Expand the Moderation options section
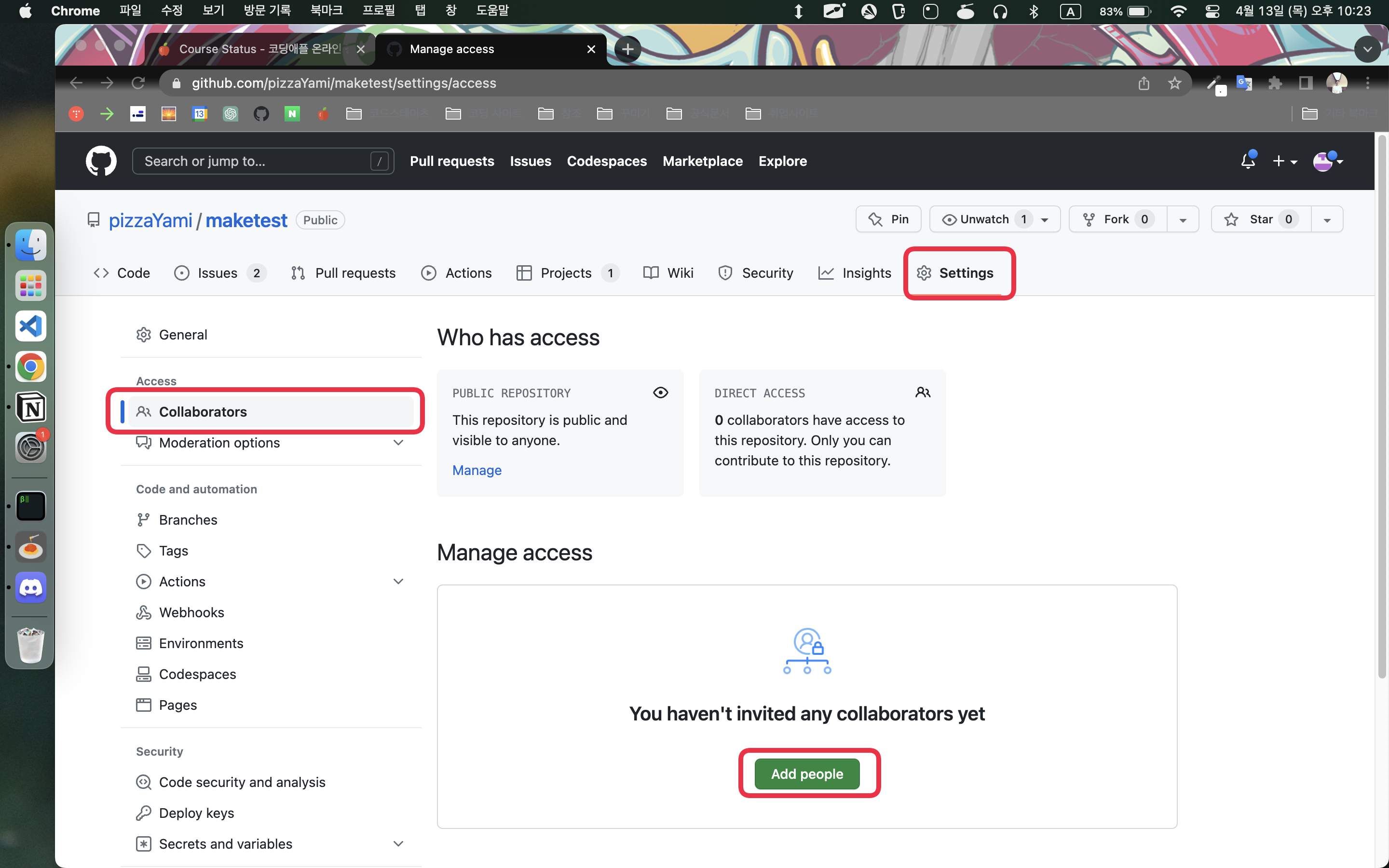The width and height of the screenshot is (1389, 868). coord(398,443)
